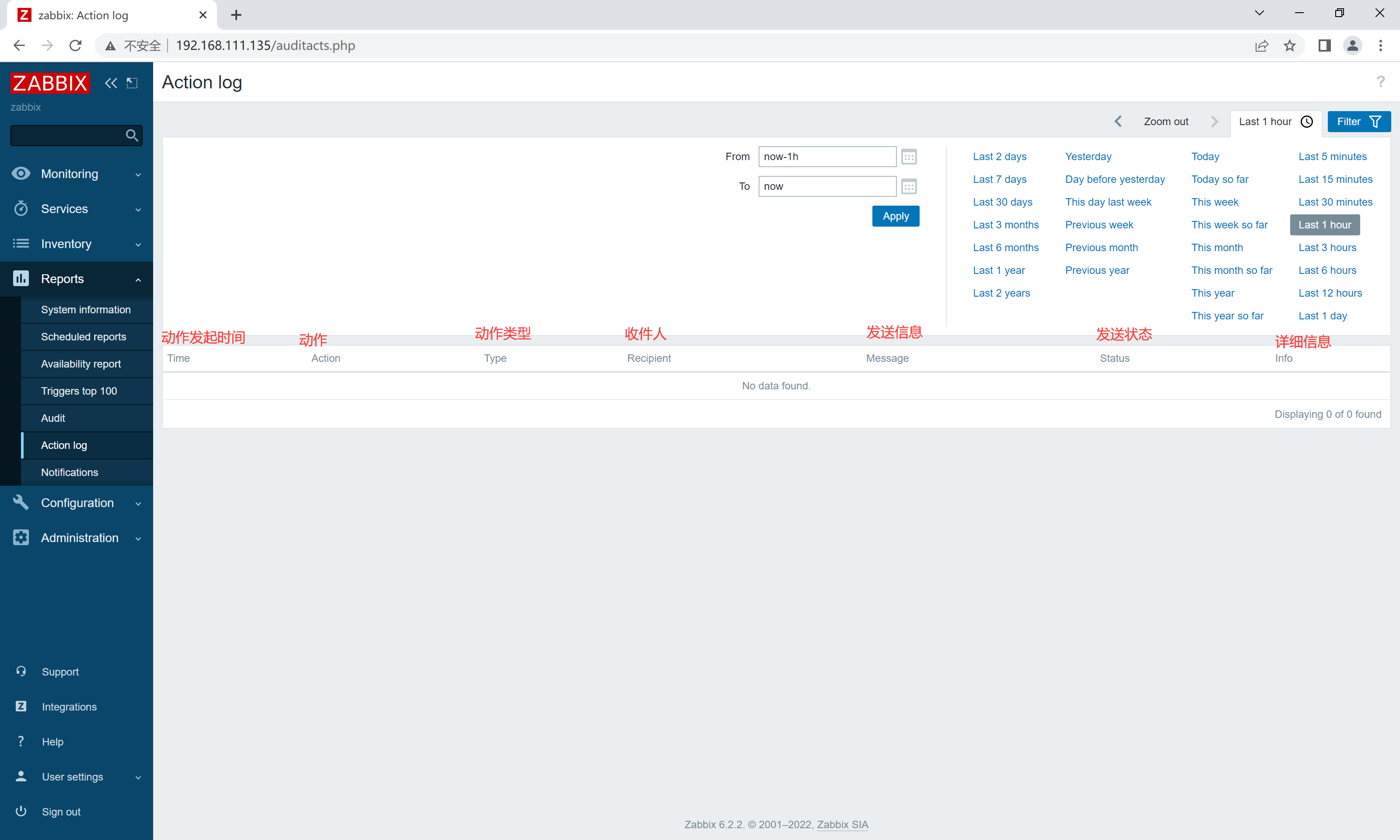1400x840 pixels.
Task: Click Zoom out
Action: point(1166,122)
